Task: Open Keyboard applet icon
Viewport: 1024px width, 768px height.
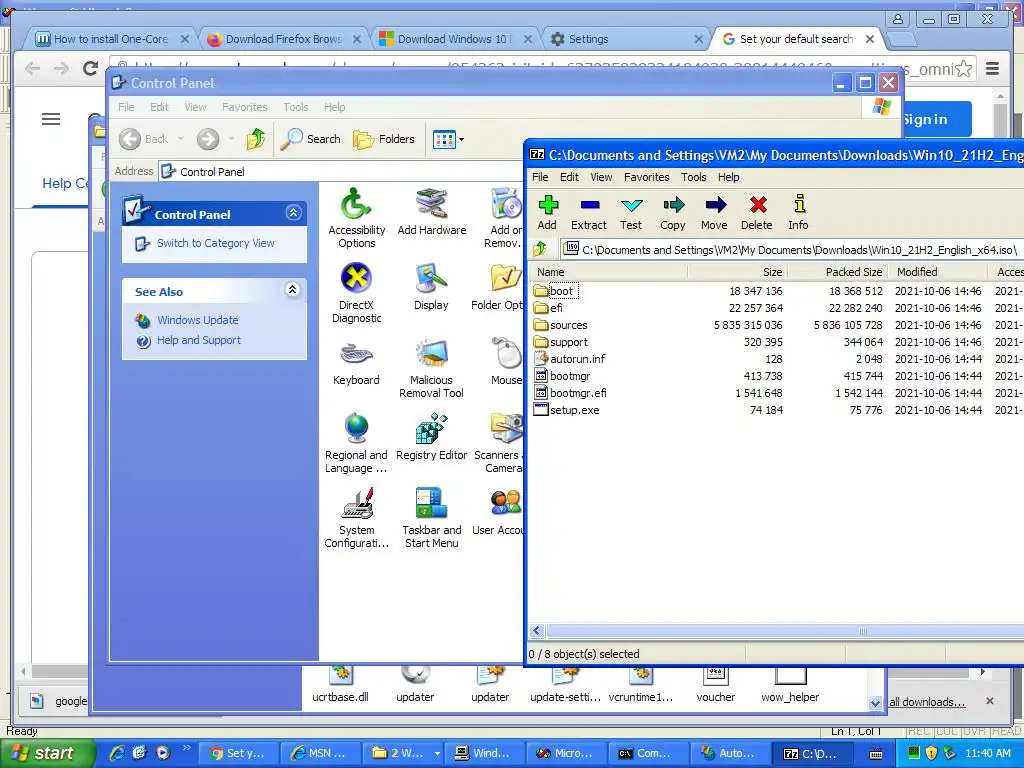Action: (x=357, y=362)
